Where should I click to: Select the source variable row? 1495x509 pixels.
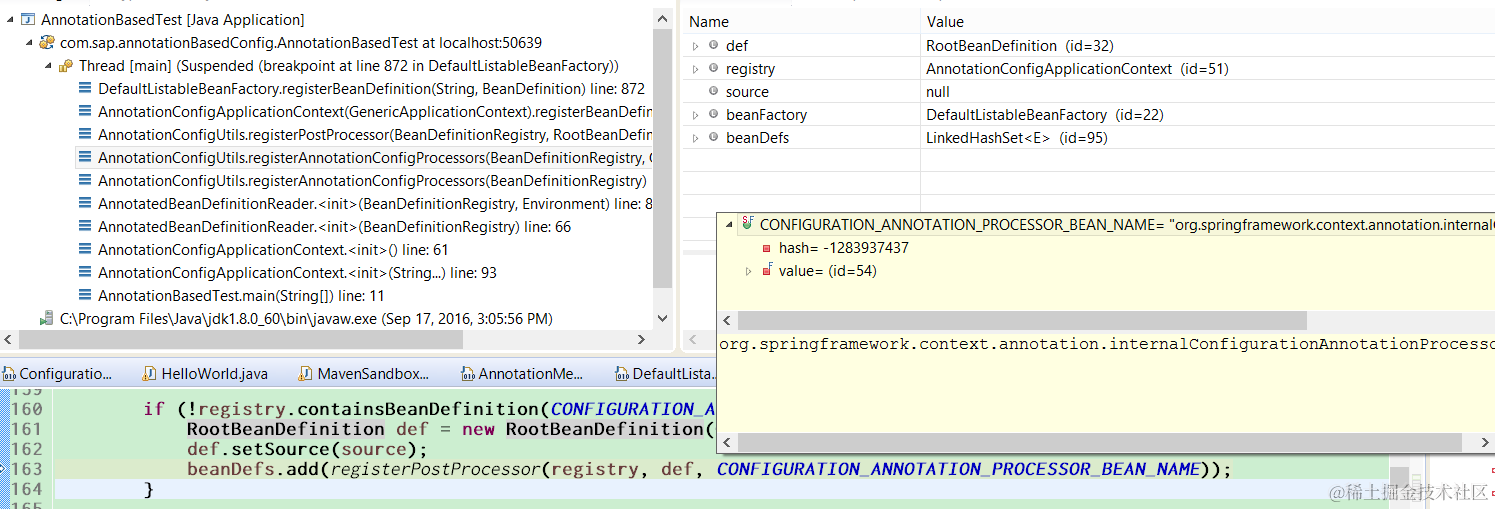[x=1088, y=92]
